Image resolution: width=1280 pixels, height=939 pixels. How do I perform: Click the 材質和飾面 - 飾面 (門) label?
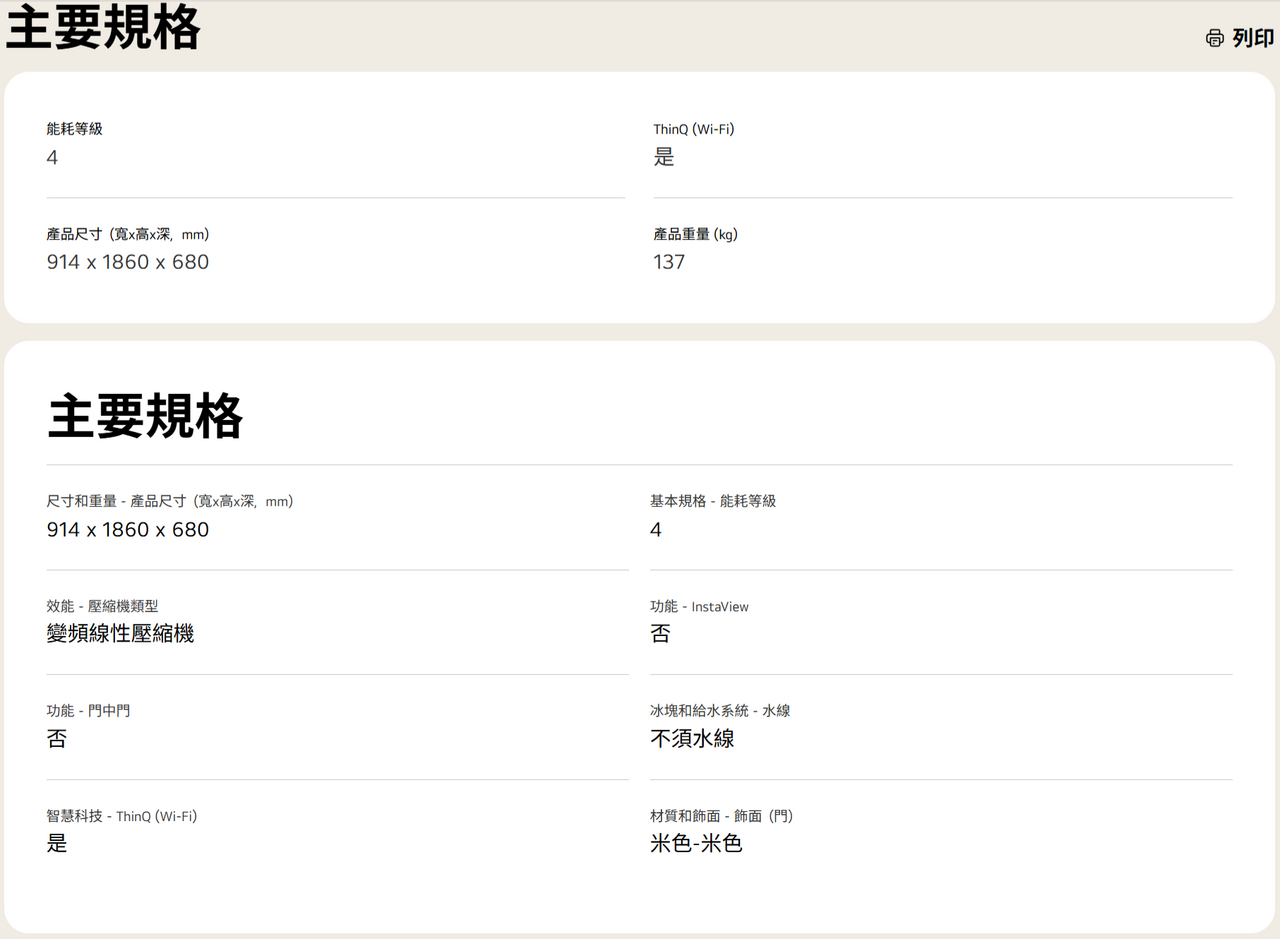pyautogui.click(x=721, y=816)
